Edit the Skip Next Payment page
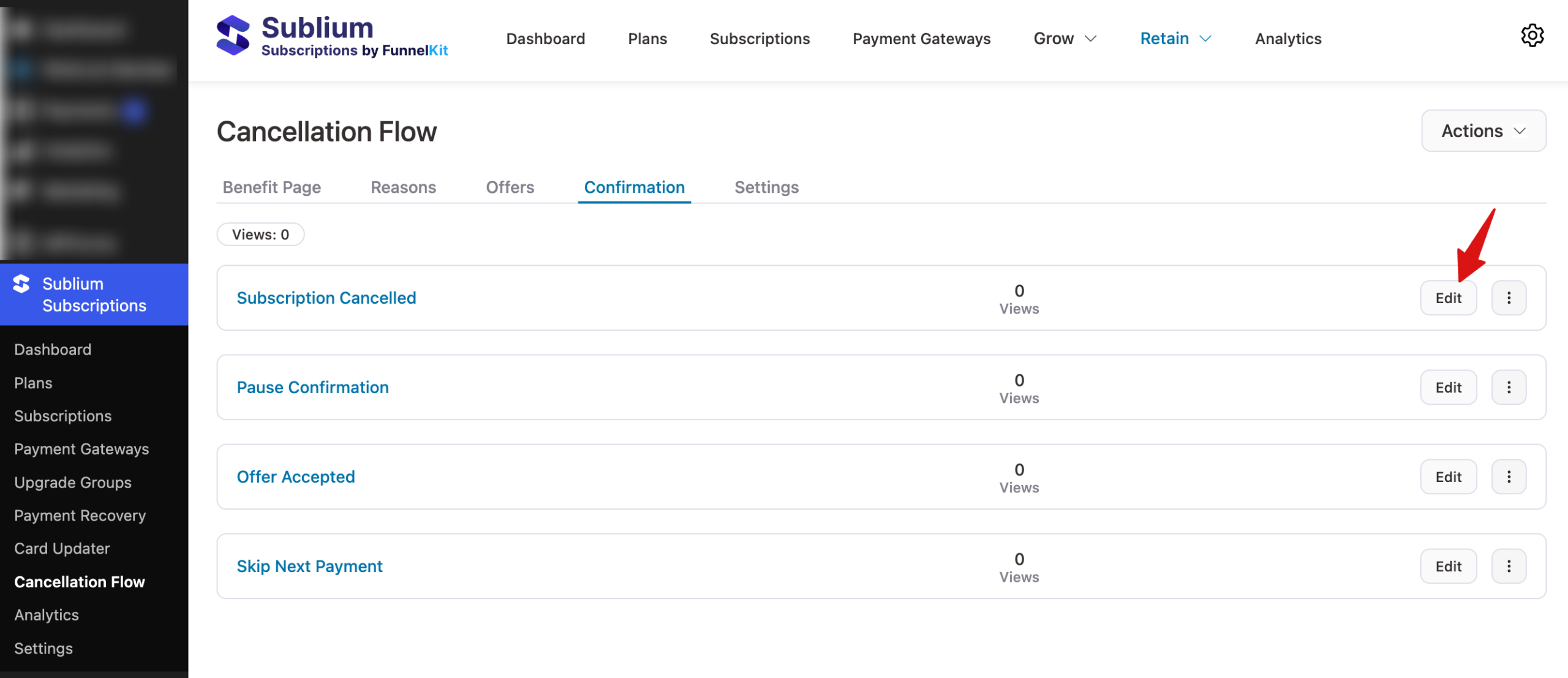The height and width of the screenshot is (678, 1568). [1448, 566]
